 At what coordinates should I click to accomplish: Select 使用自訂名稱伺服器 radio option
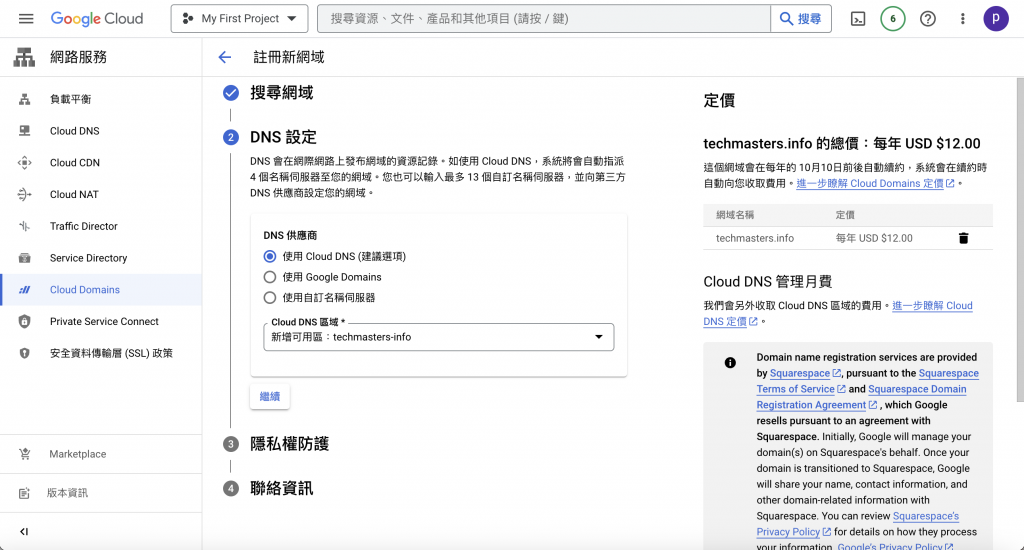click(270, 298)
